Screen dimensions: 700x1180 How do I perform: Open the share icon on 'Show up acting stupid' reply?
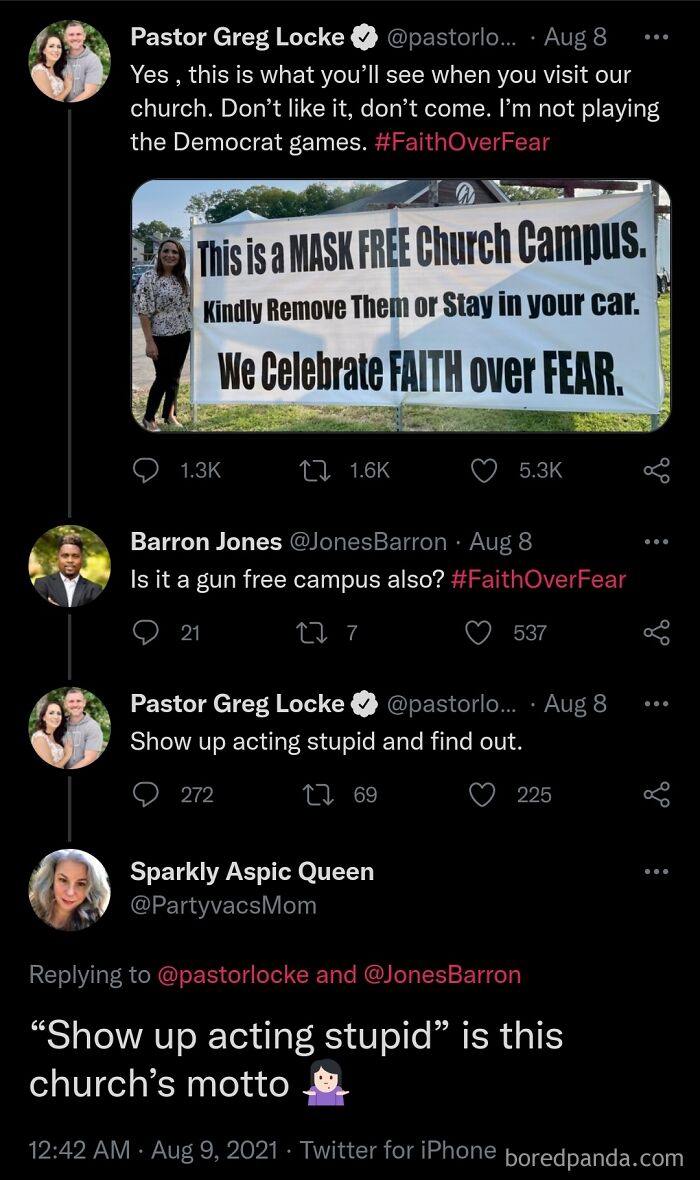656,795
